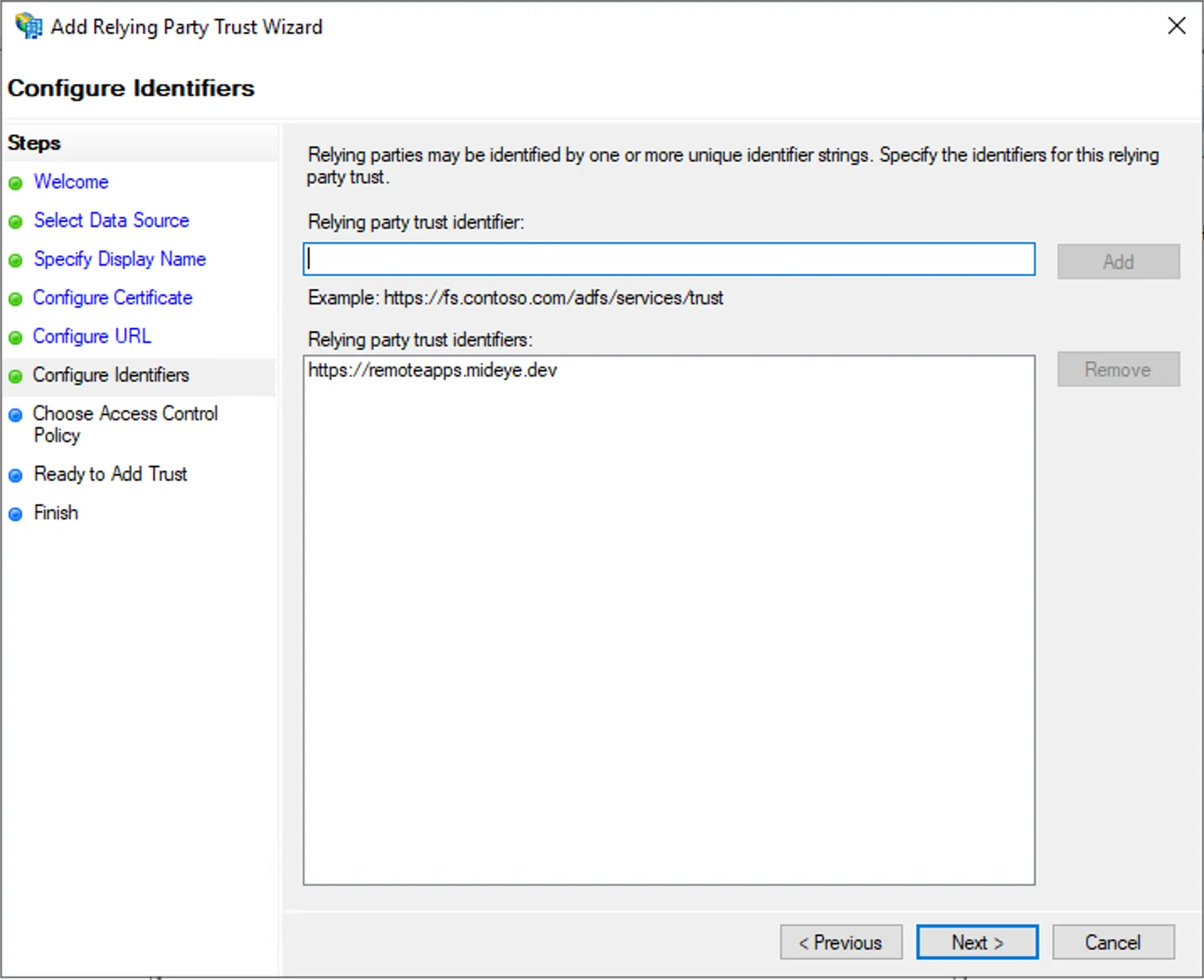This screenshot has height=980, width=1204.
Task: Click the blue dot next to Finish step
Action: (16, 514)
